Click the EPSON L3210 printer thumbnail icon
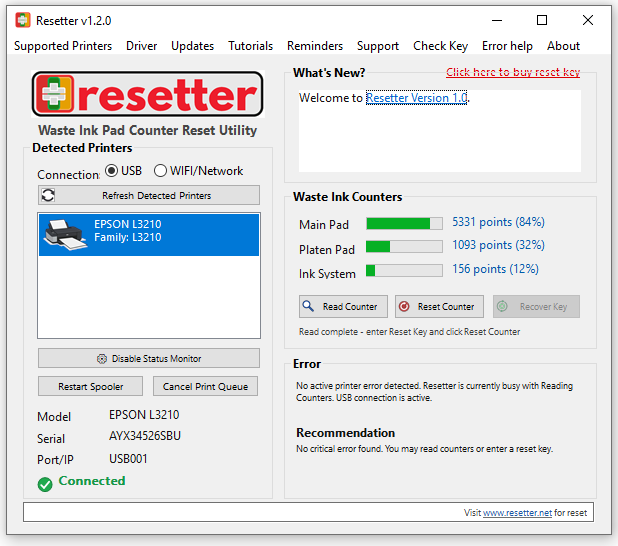The height and width of the screenshot is (546, 618). coord(65,235)
